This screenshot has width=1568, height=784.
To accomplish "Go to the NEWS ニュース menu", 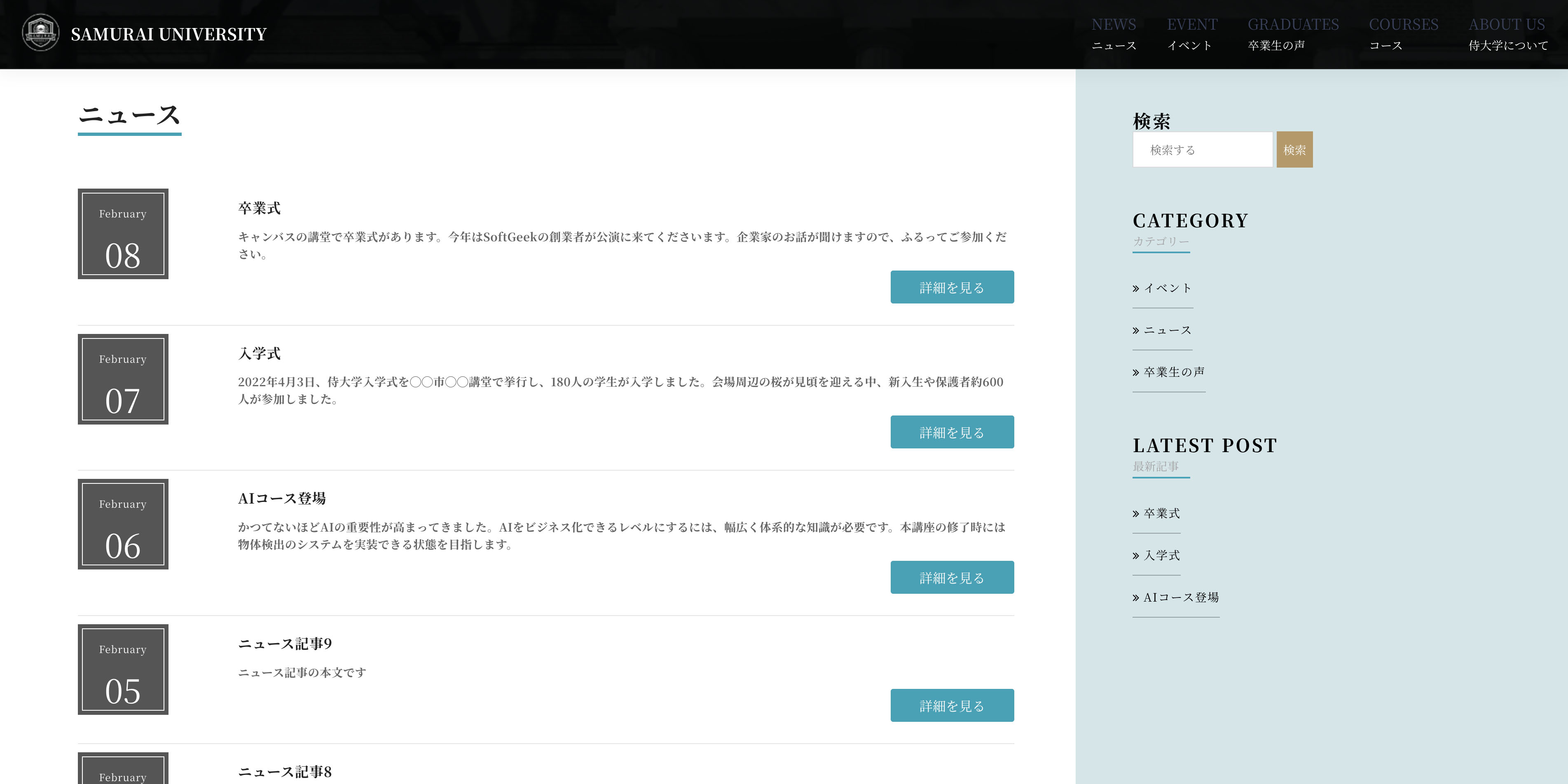I will [1113, 34].
